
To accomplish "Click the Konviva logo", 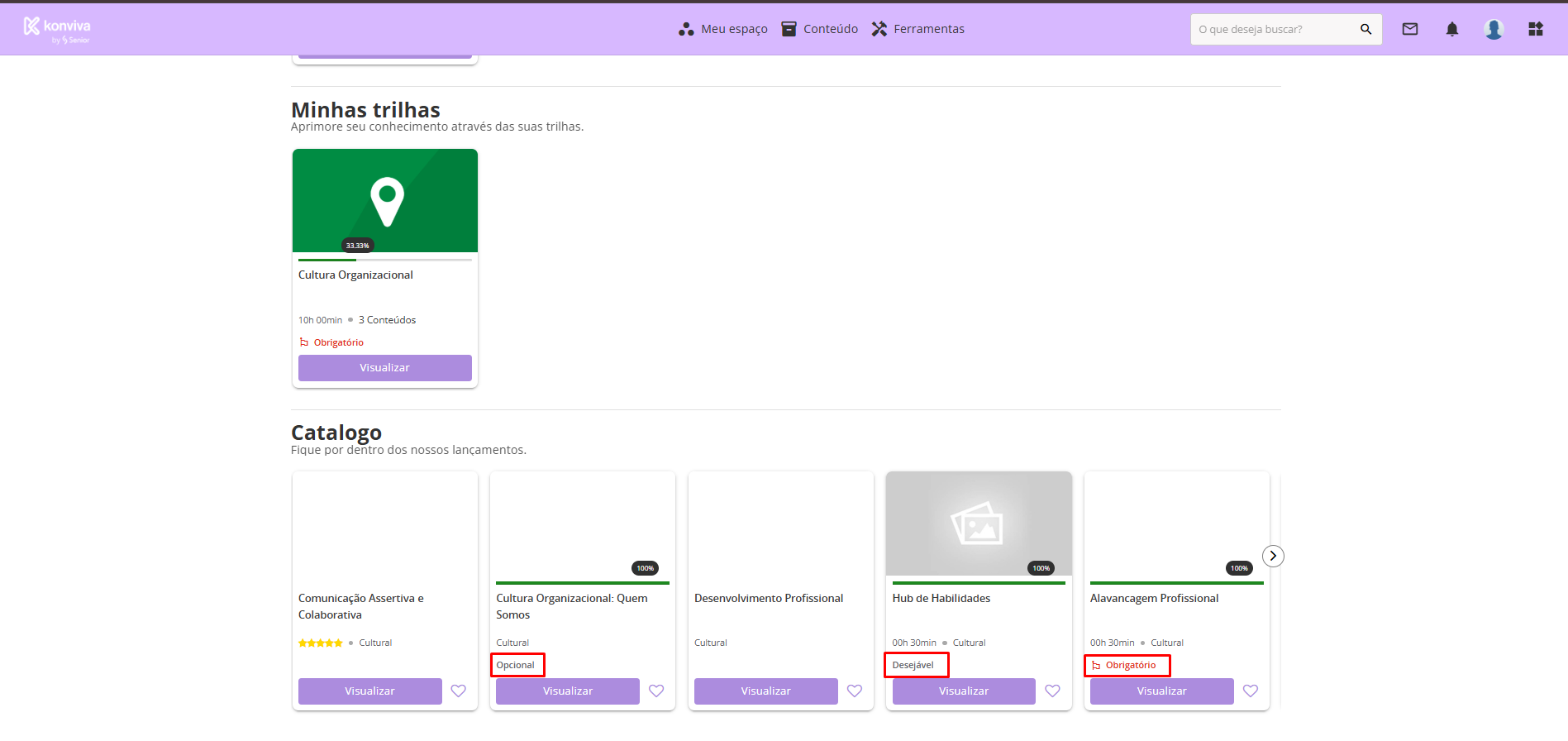I will (56, 29).
